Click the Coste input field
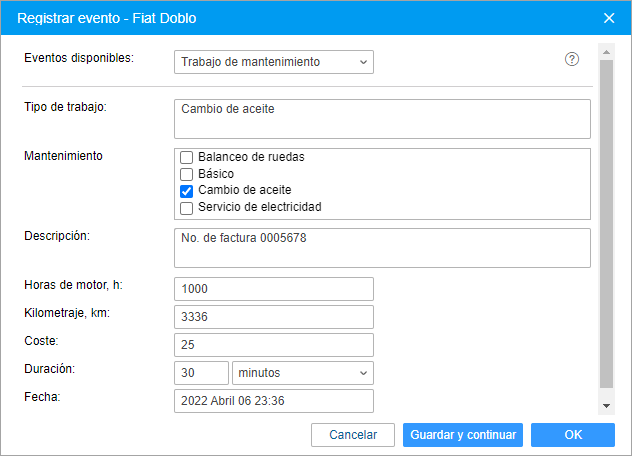The height and width of the screenshot is (456, 632). click(274, 345)
